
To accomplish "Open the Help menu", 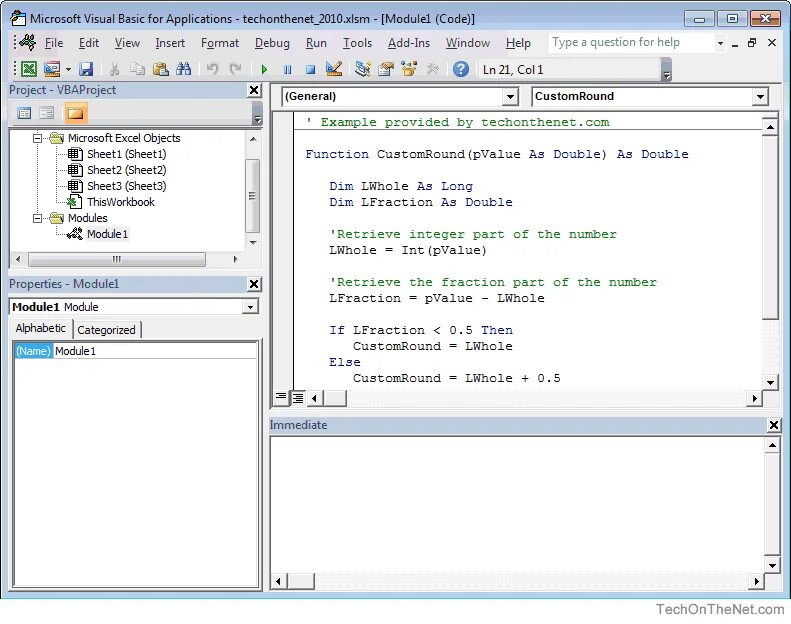I will pos(518,43).
